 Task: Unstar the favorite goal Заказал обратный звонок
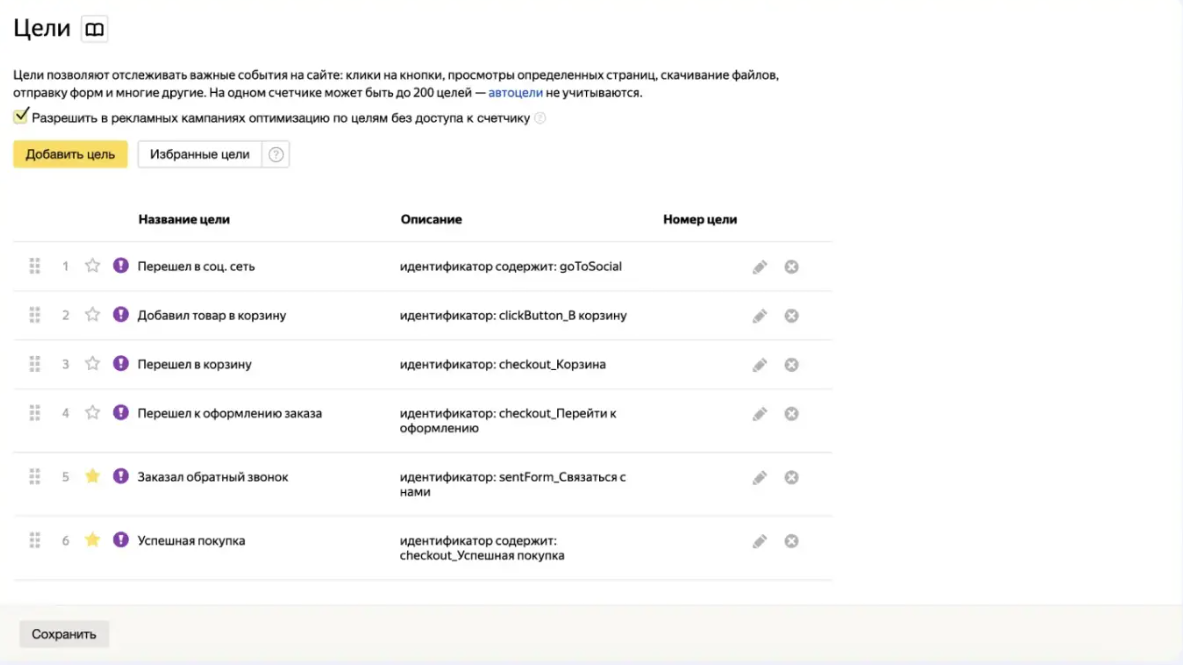[x=92, y=476]
